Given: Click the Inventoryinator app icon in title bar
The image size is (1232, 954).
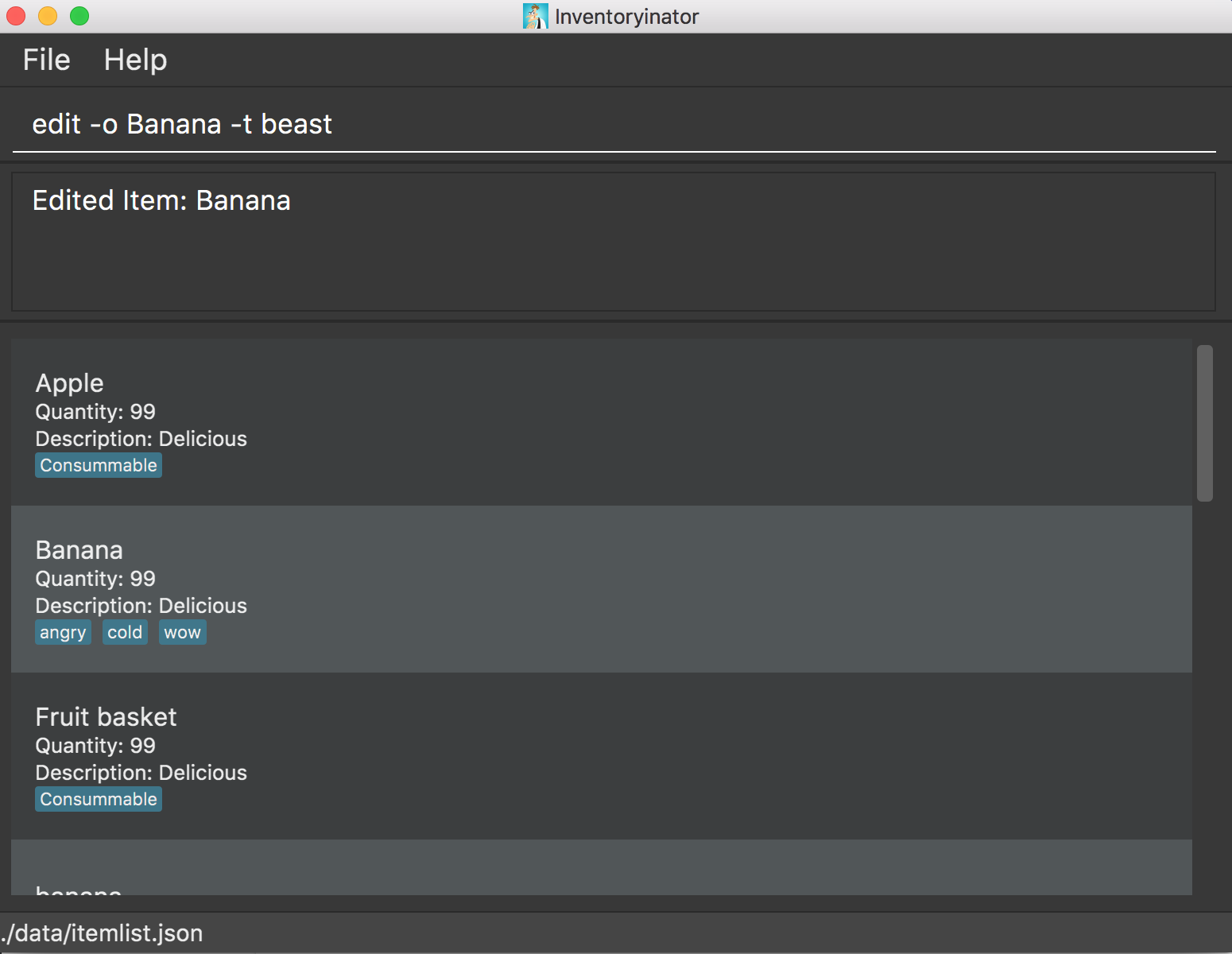Looking at the screenshot, I should point(535,16).
